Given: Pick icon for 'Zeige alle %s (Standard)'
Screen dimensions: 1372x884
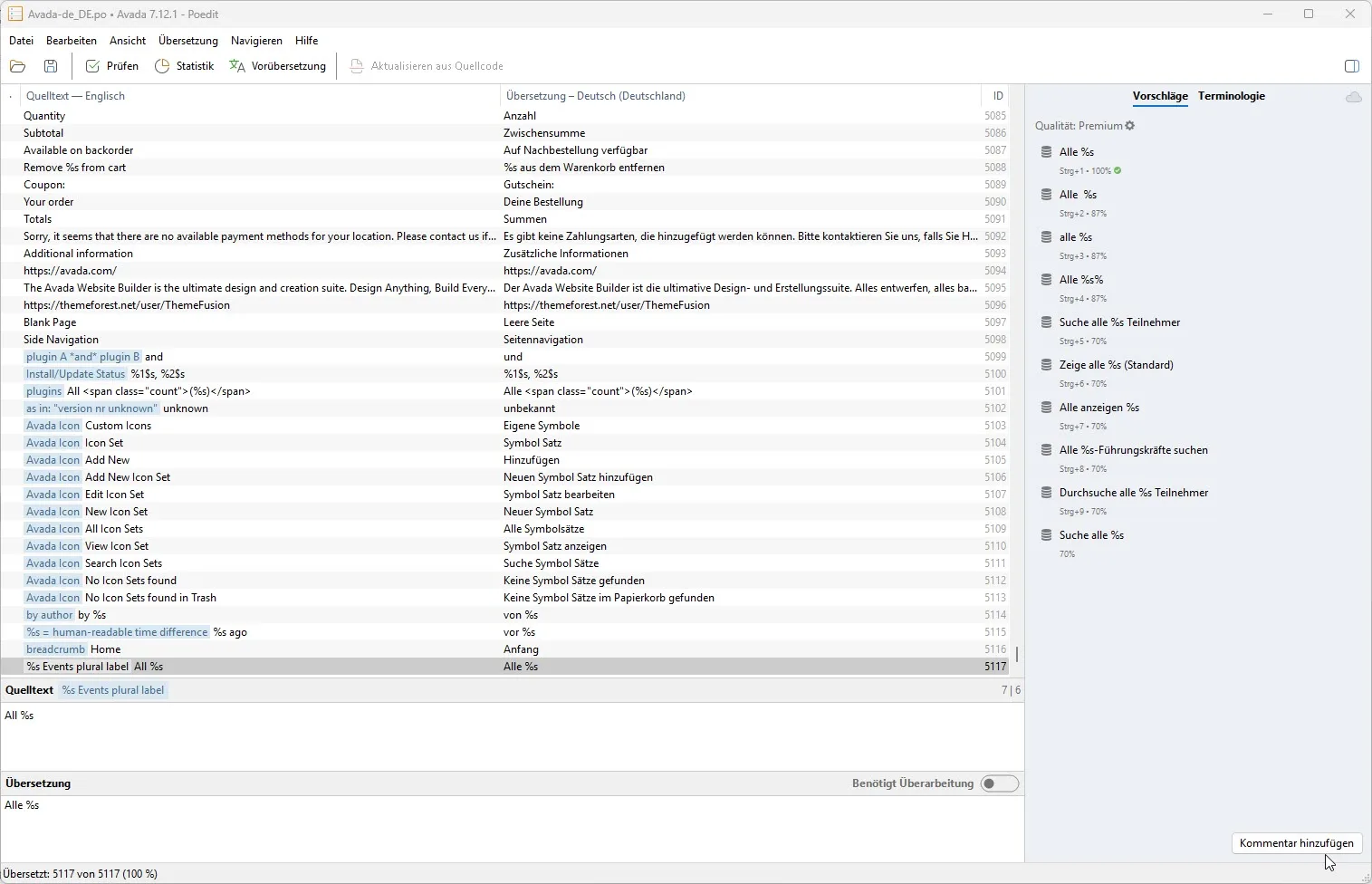Looking at the screenshot, I should [1046, 365].
